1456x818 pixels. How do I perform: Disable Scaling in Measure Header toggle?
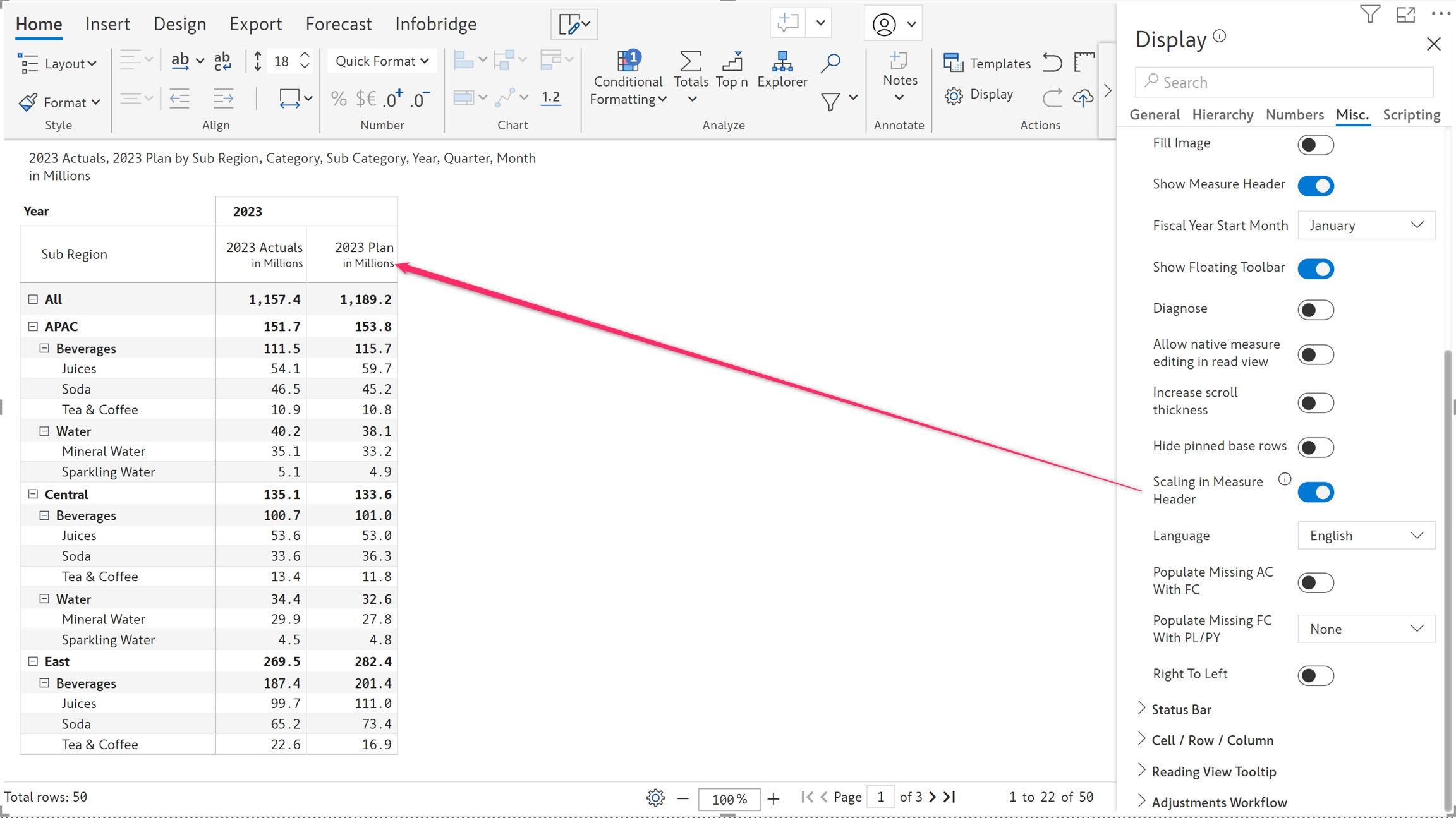1316,492
